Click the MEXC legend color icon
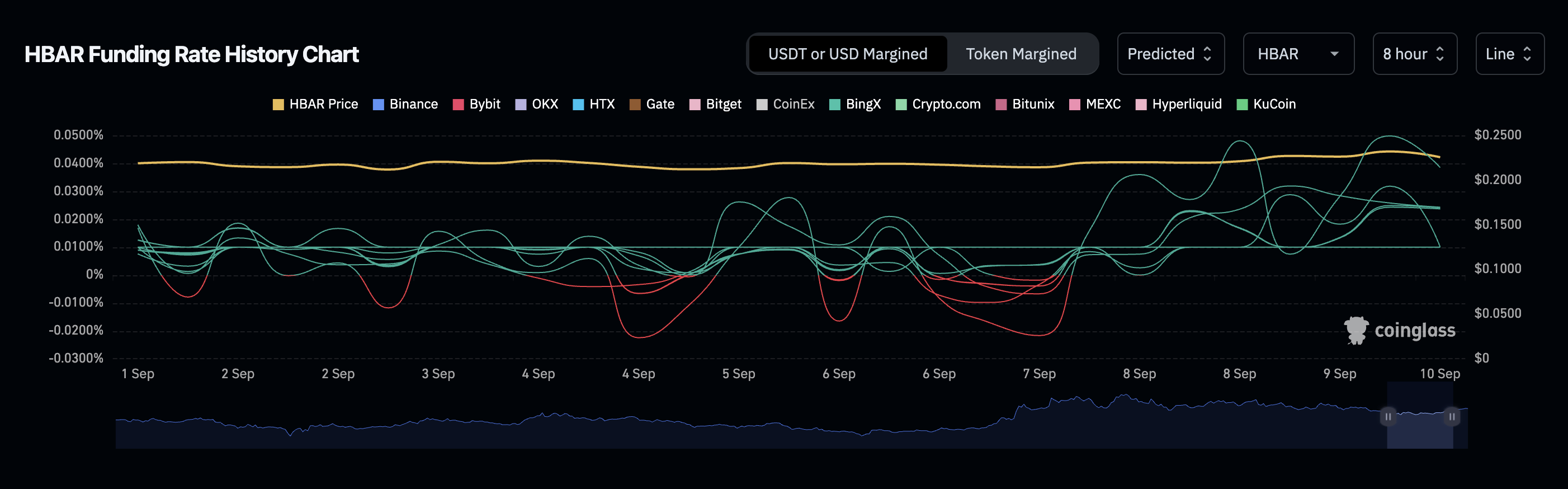This screenshot has width=1568, height=489. (x=1074, y=105)
